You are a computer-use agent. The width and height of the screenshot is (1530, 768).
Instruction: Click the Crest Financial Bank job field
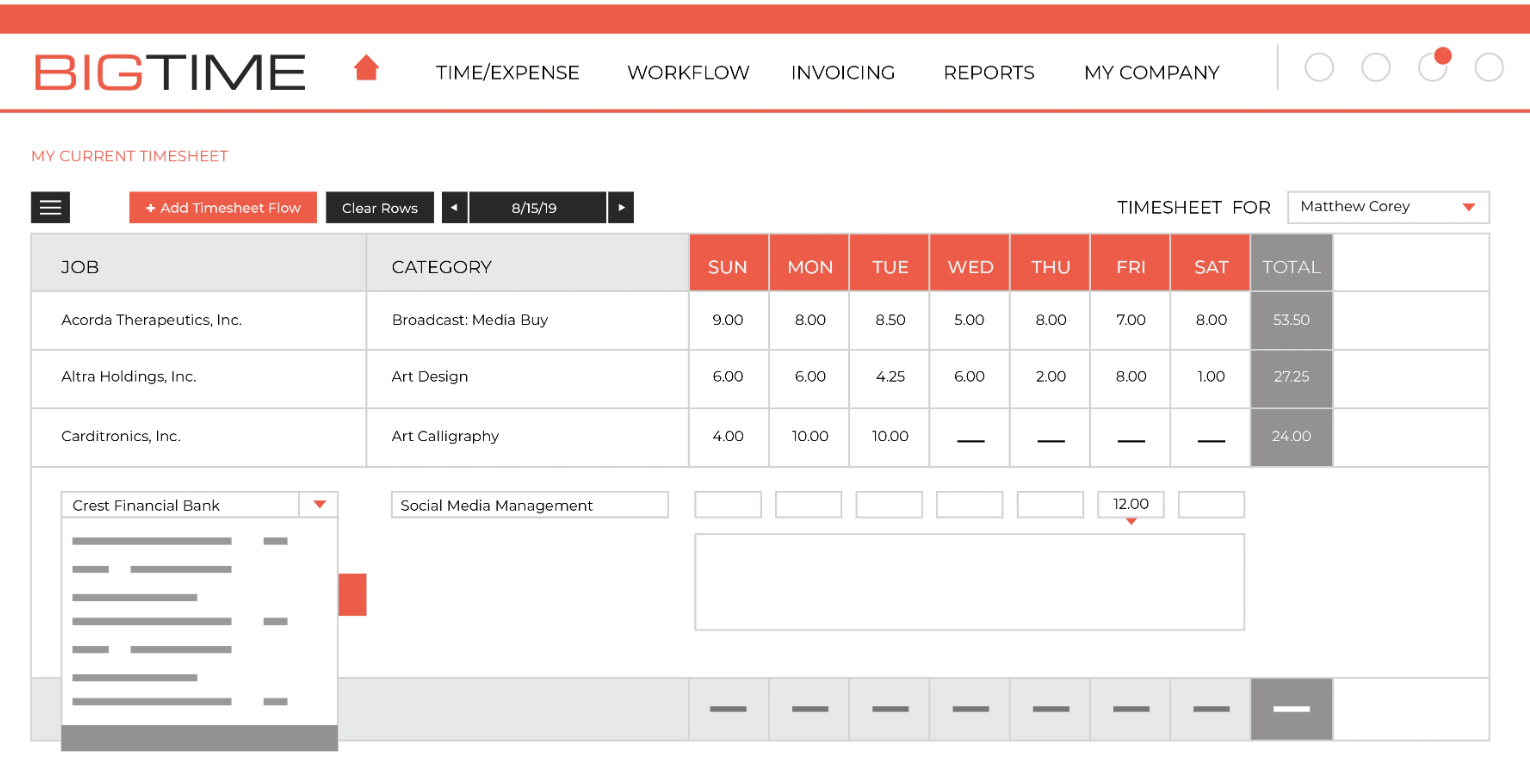click(x=181, y=504)
